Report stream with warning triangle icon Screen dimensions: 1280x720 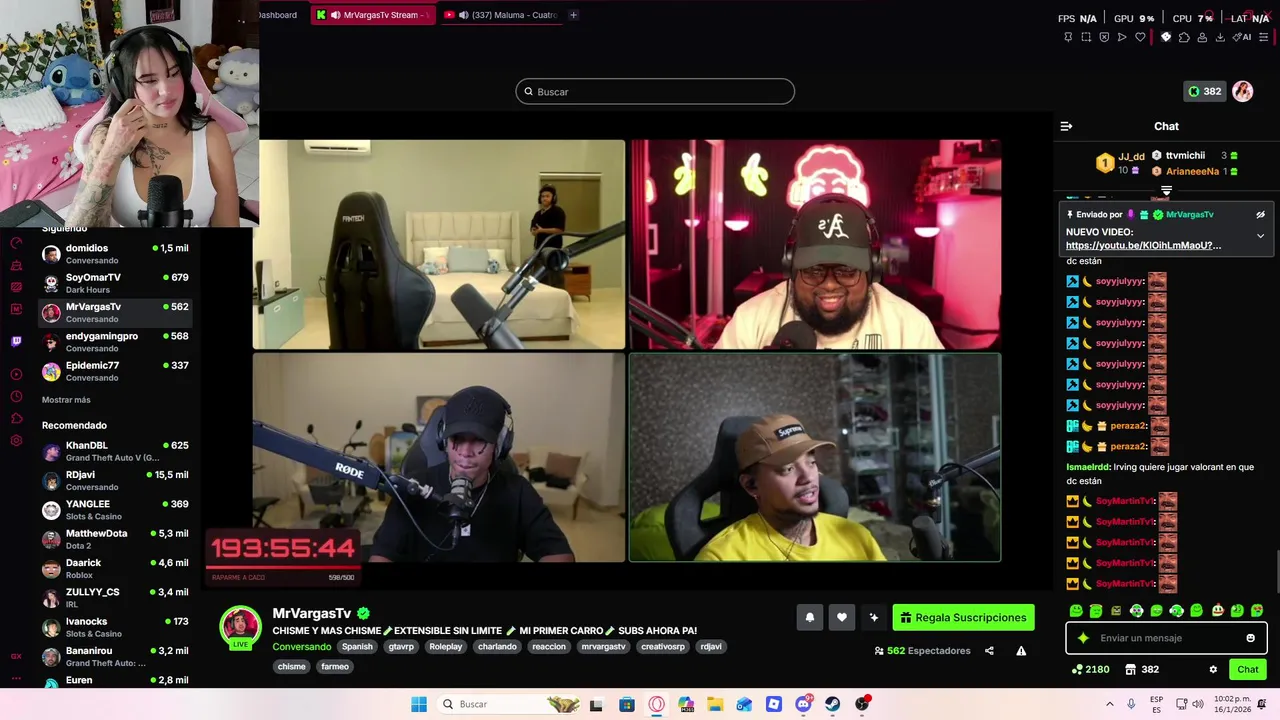pos(1021,651)
